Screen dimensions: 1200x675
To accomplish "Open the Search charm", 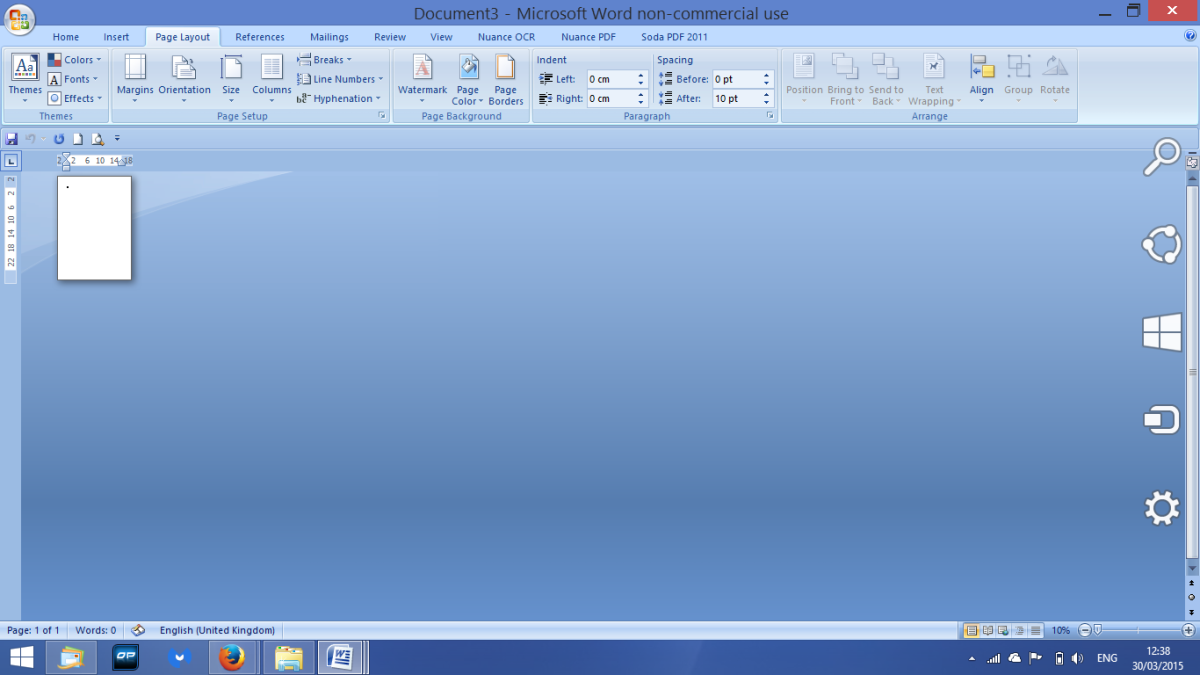I will pos(1162,158).
